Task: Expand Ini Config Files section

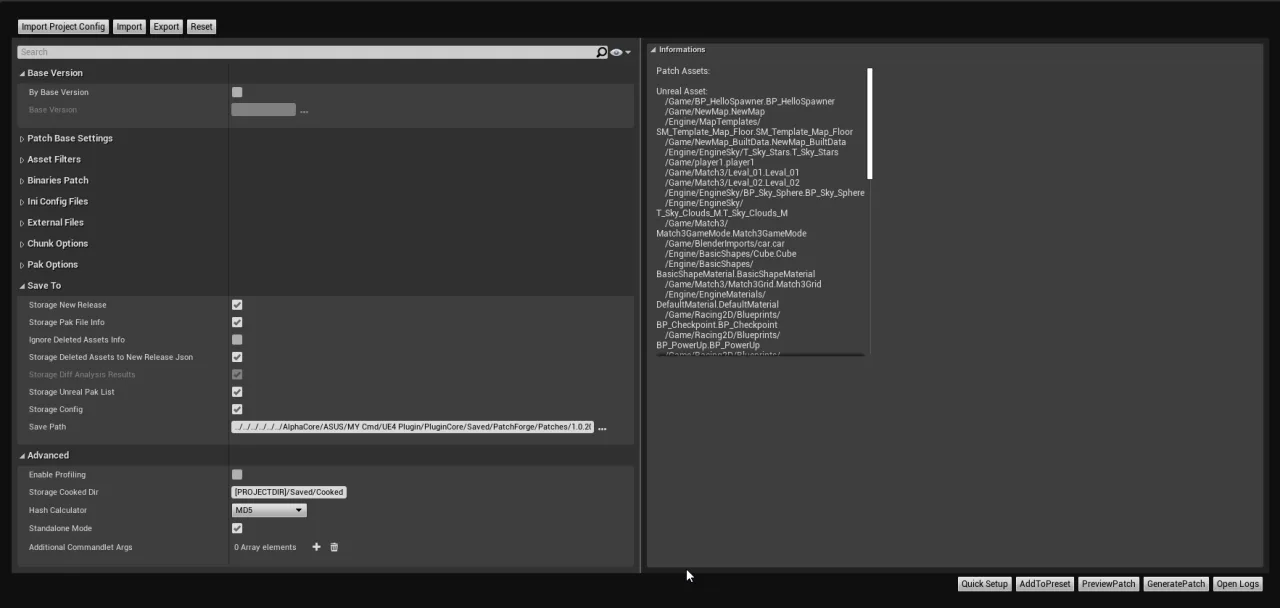Action: click(22, 202)
